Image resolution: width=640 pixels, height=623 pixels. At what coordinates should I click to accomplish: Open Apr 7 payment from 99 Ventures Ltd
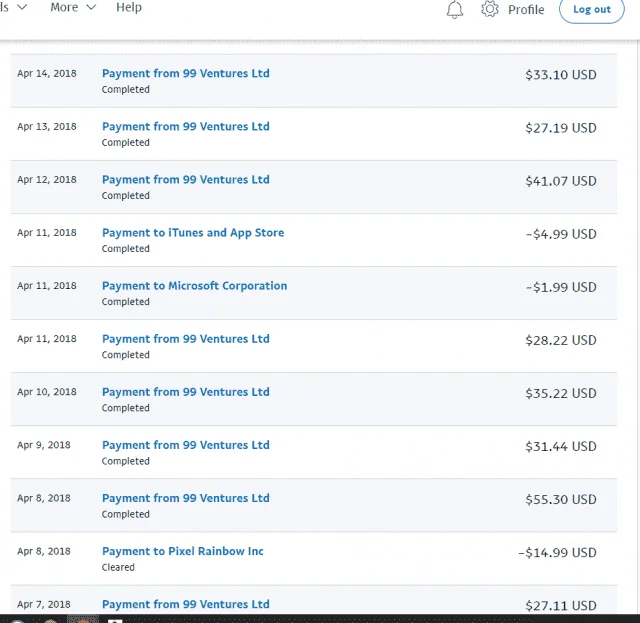point(186,604)
